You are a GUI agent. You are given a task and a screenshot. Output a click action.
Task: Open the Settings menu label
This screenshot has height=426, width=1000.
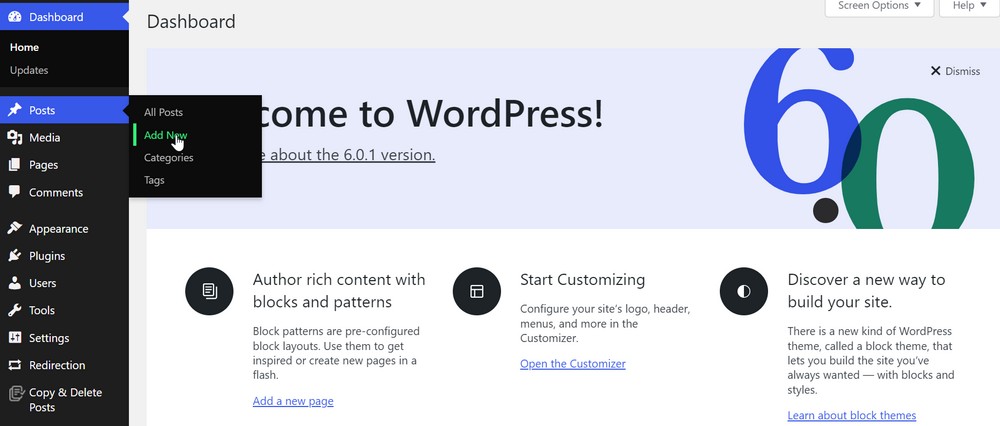coord(48,338)
